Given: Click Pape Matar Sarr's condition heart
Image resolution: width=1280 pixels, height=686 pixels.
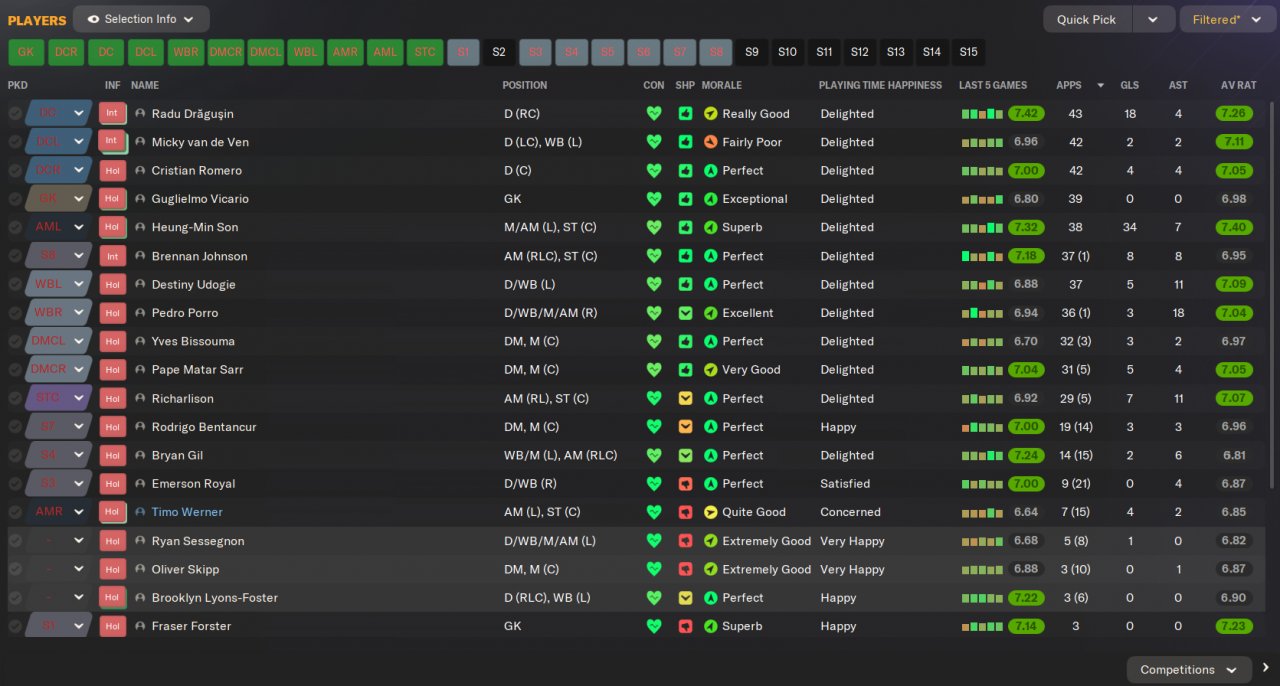Looking at the screenshot, I should [x=654, y=370].
